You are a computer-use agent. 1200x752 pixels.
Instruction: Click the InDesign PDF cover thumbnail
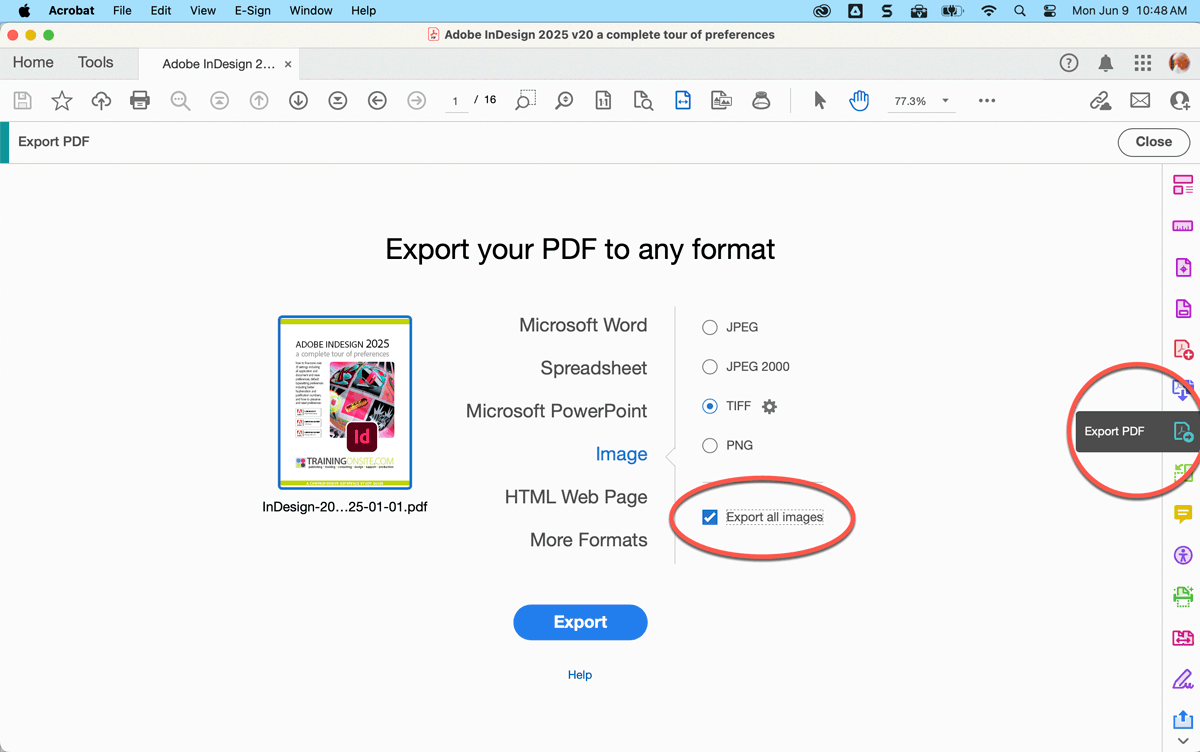345,402
